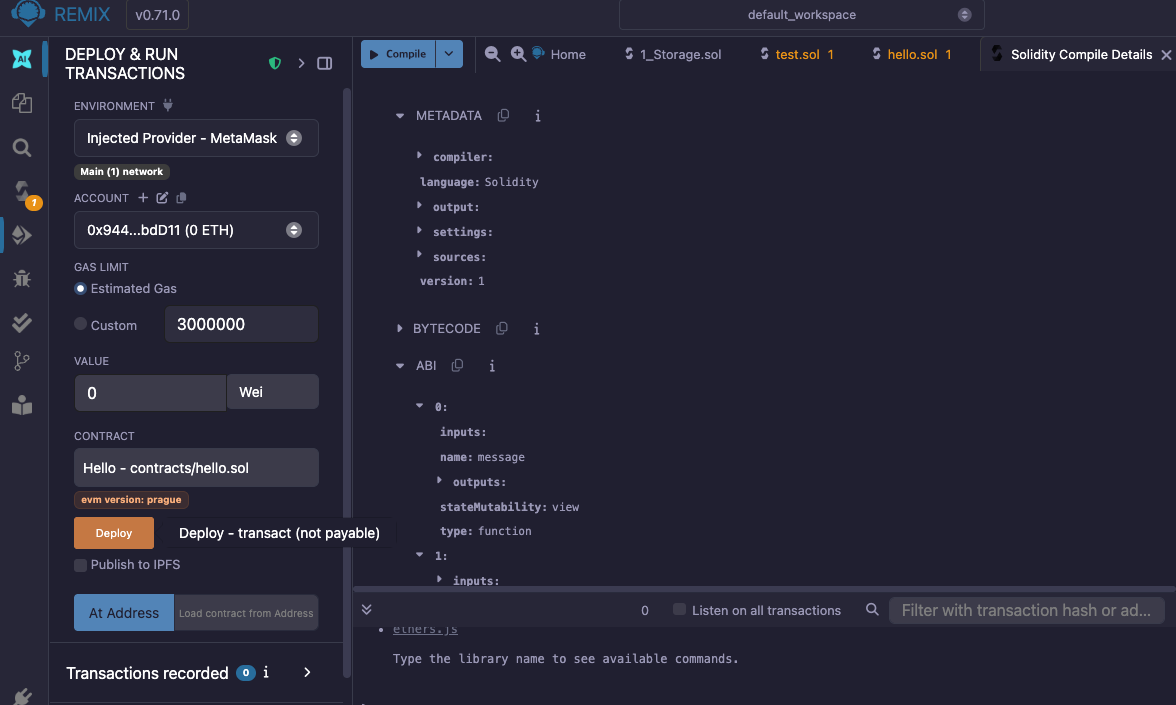Viewport: 1176px width, 705px height.
Task: Open the File Explorer sidebar icon
Action: click(x=22, y=103)
